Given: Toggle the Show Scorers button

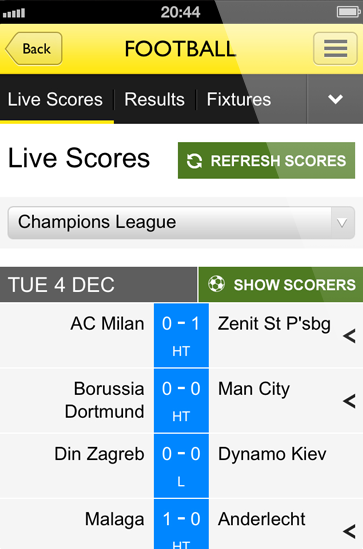Looking at the screenshot, I should point(281,284).
